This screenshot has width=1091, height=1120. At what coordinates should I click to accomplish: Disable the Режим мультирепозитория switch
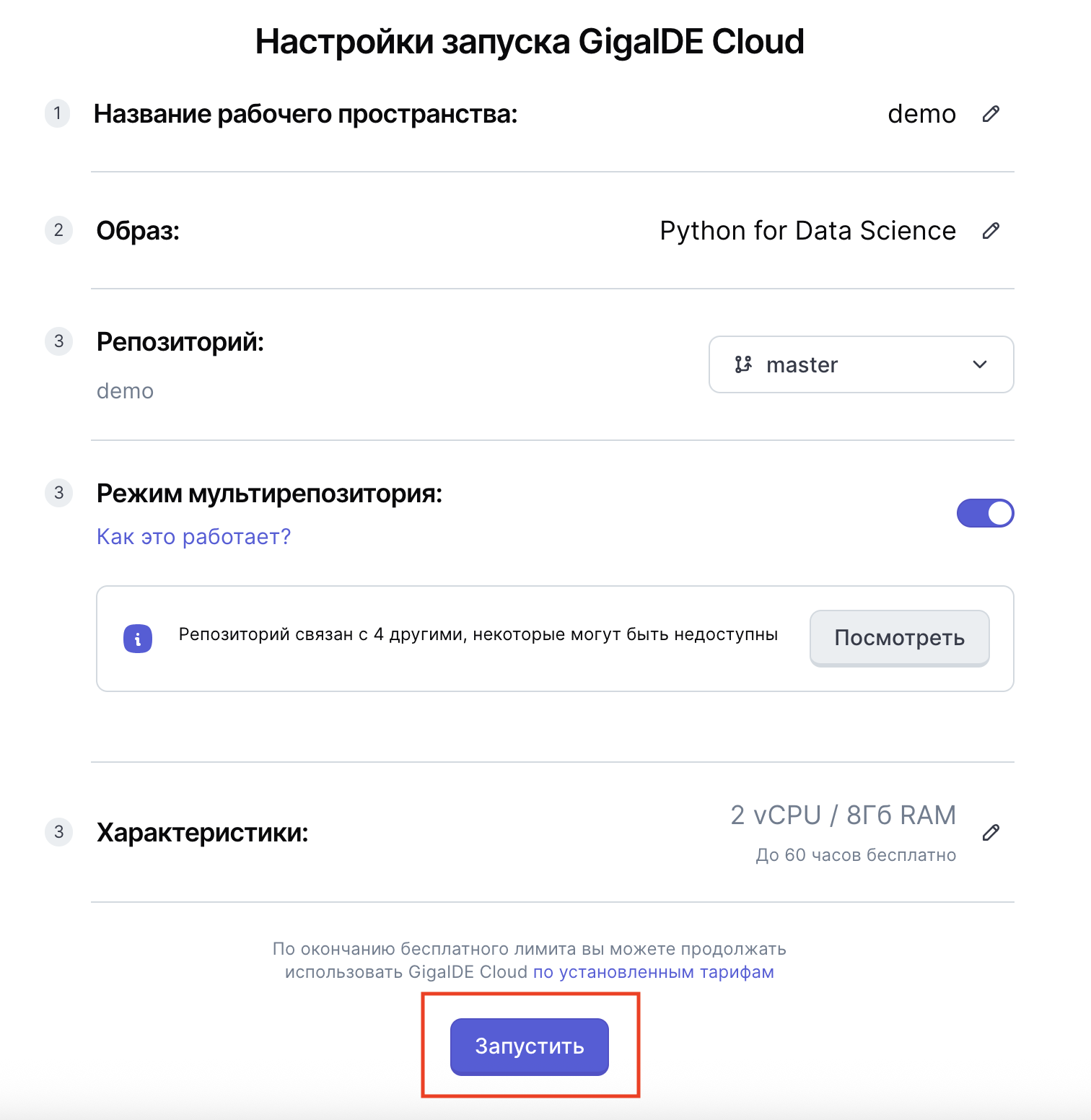(985, 513)
